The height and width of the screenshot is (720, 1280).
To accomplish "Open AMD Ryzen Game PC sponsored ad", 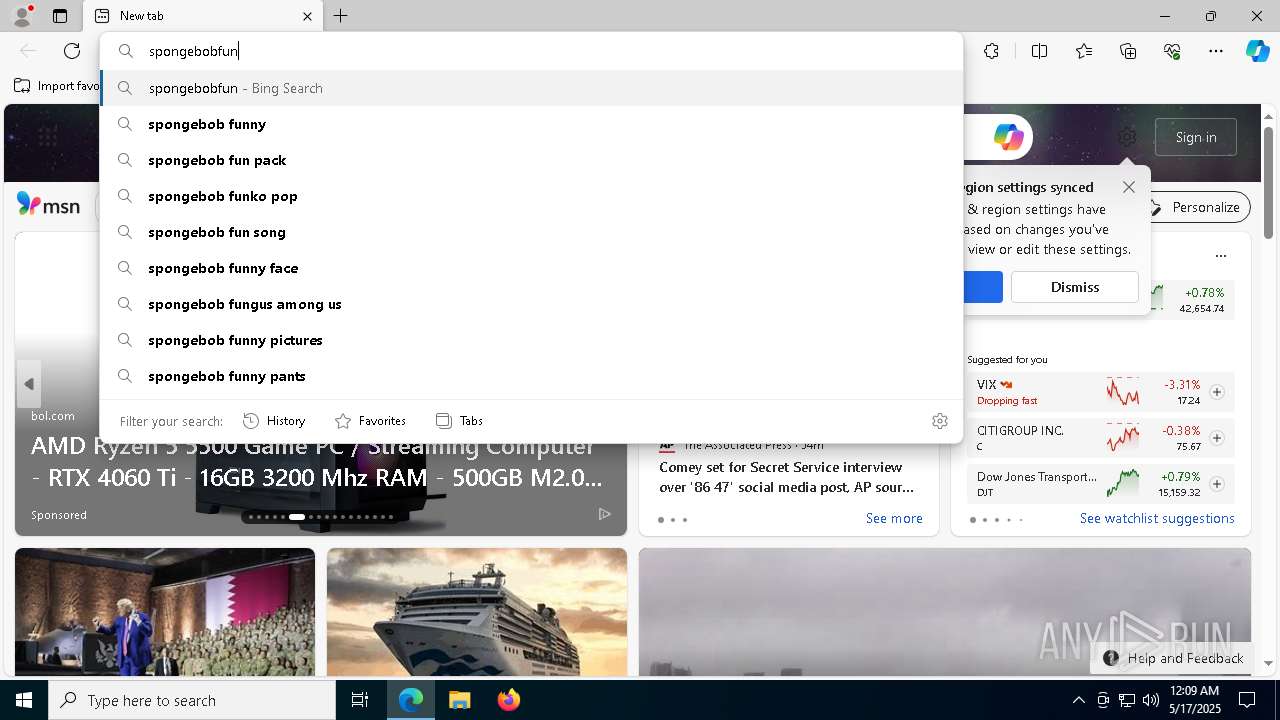I will 317,462.
